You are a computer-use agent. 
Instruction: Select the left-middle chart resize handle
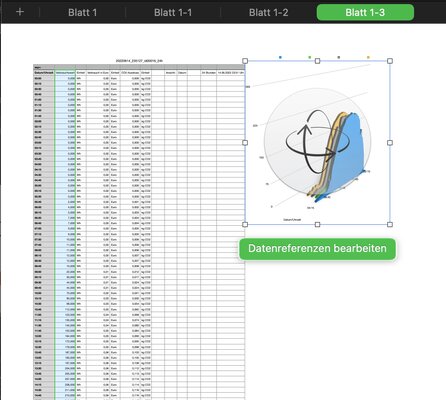(245, 142)
